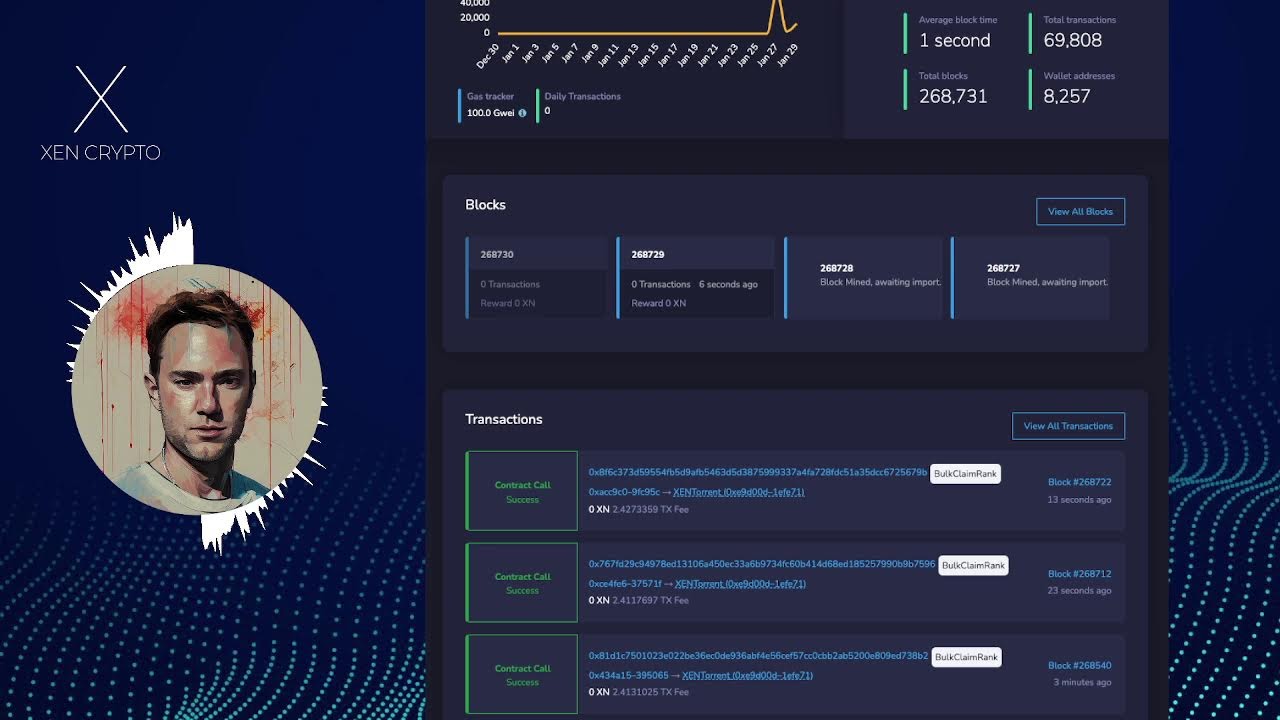
Task: Click '2.4273359 TX Fee' text
Action: [x=650, y=509]
